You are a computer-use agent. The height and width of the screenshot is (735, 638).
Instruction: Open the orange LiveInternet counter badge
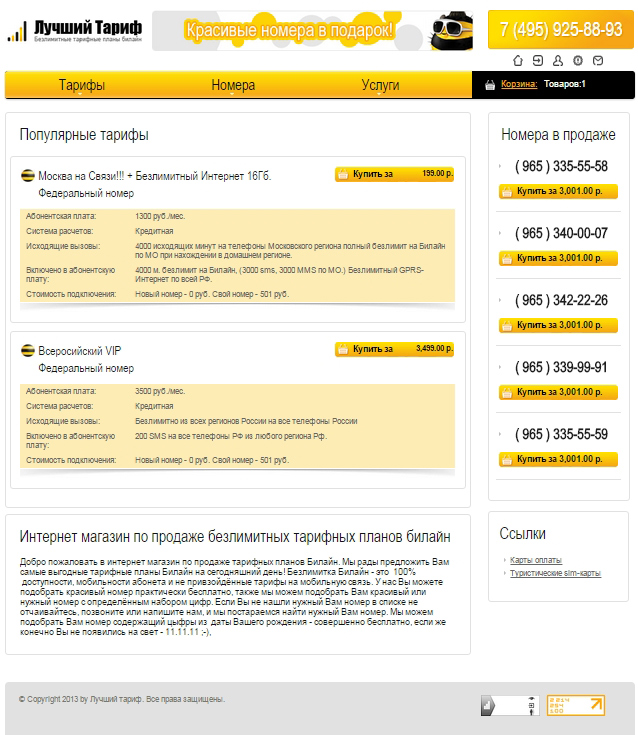(576, 705)
